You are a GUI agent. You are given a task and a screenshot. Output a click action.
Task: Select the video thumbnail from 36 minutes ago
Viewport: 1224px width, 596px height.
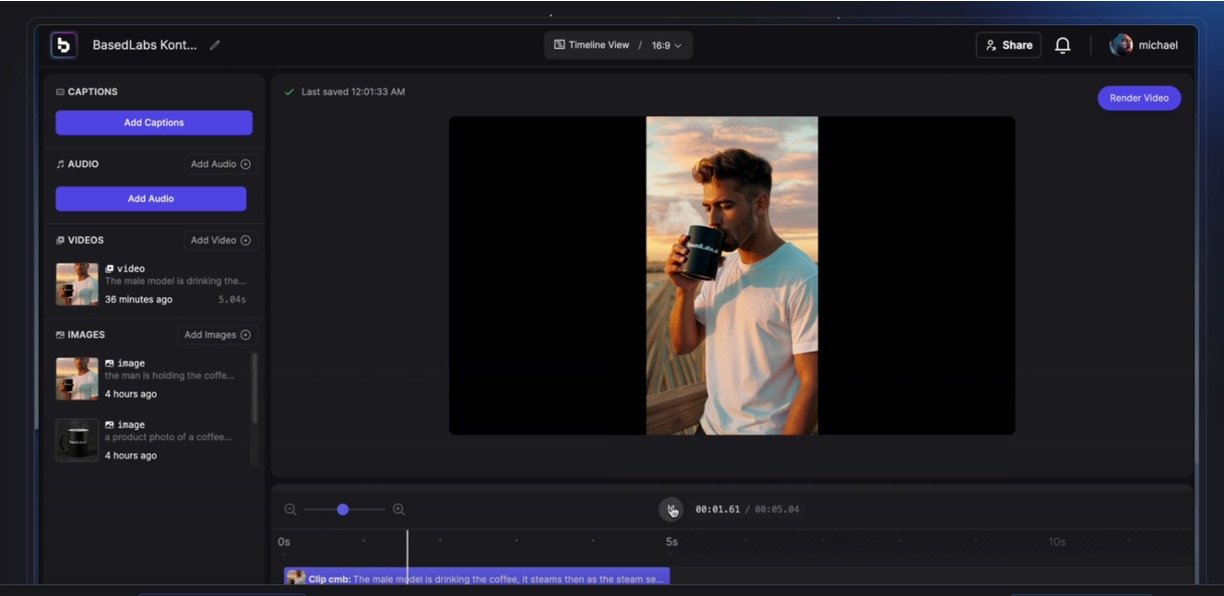click(x=77, y=284)
